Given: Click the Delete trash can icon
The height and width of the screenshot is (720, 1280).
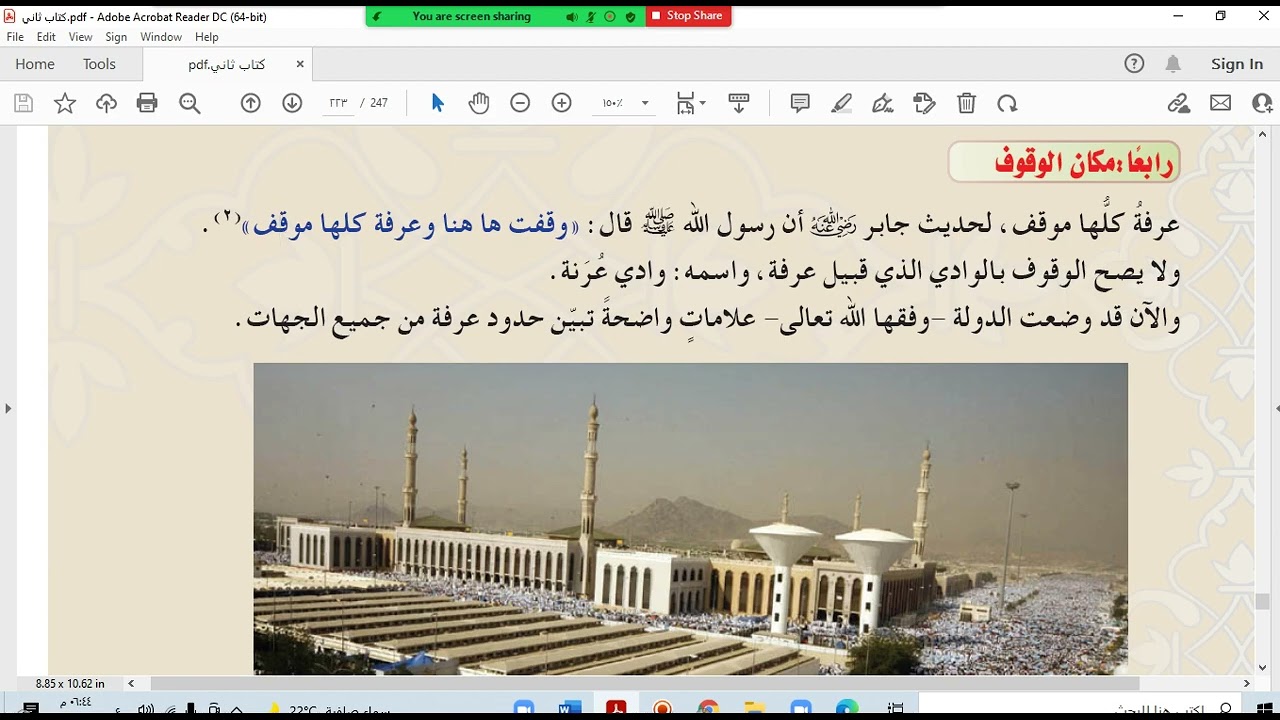Looking at the screenshot, I should click(966, 103).
